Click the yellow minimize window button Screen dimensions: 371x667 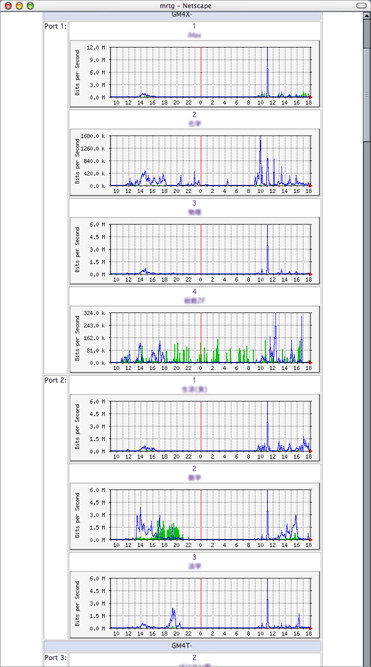[x=19, y=6]
